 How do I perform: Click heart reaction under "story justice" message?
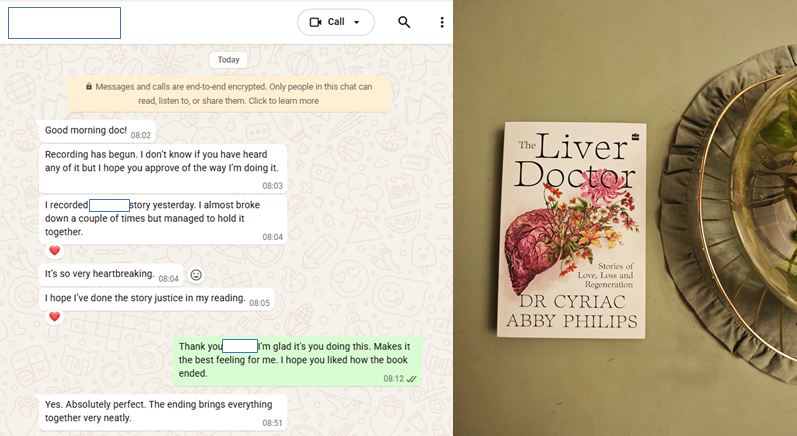(54, 317)
